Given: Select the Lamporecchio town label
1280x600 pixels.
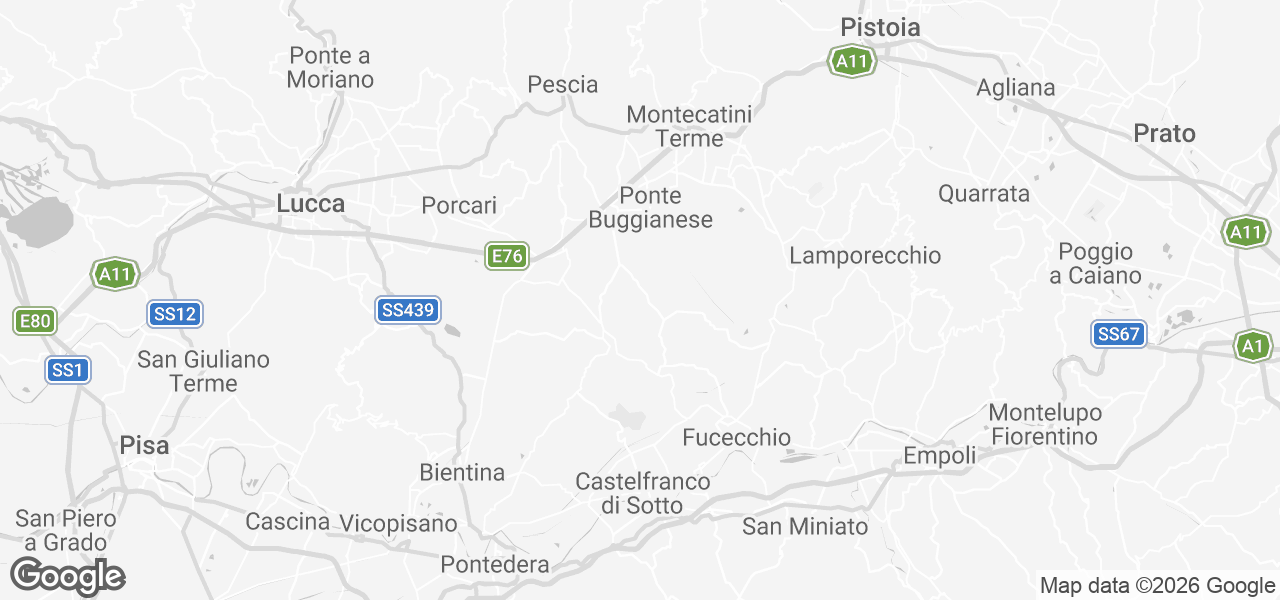Looking at the screenshot, I should coord(865,256).
